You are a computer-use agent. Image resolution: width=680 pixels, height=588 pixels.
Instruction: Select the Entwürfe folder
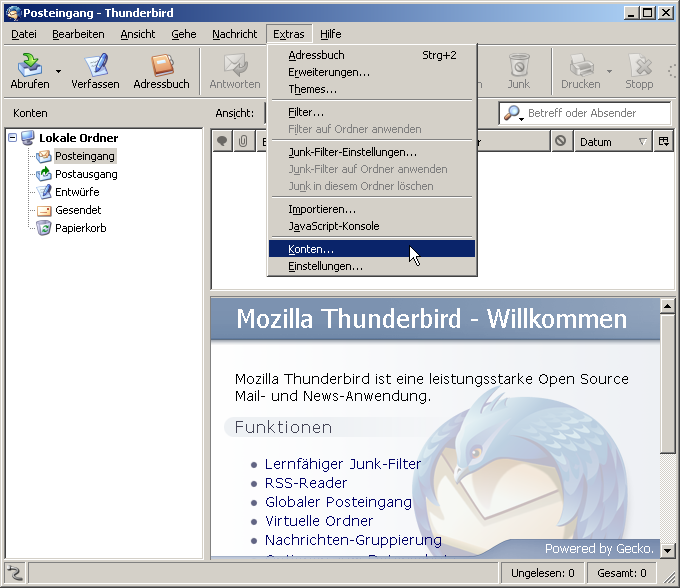coord(77,192)
